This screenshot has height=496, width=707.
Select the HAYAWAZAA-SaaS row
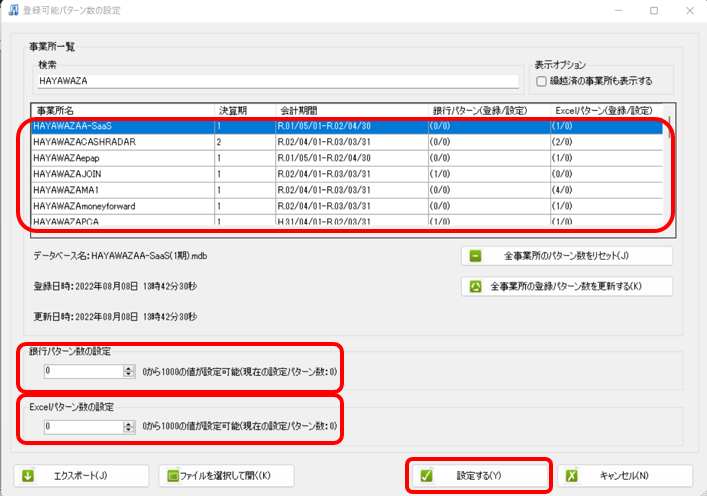coord(347,126)
